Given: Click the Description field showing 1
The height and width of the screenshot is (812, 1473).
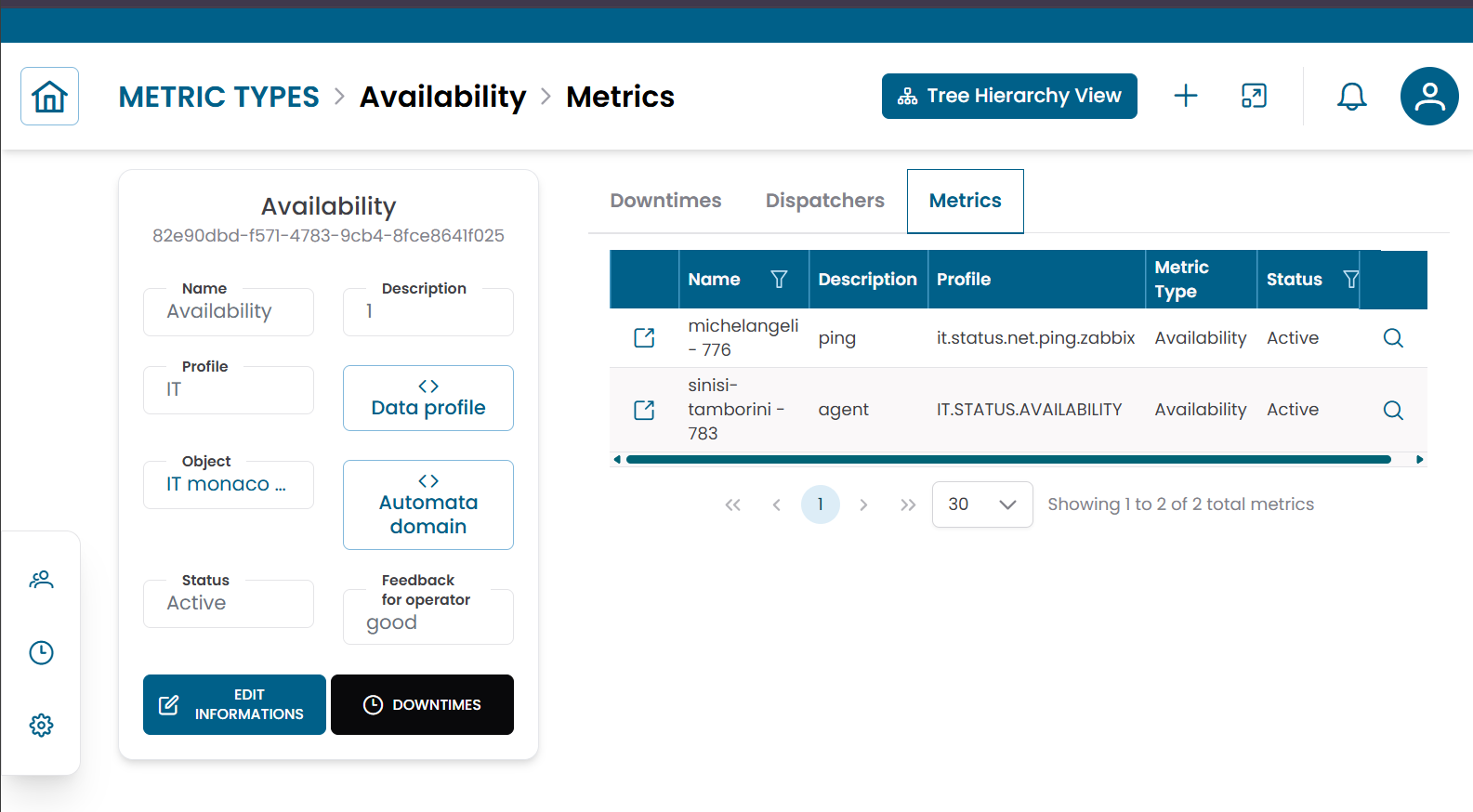Looking at the screenshot, I should [x=428, y=311].
